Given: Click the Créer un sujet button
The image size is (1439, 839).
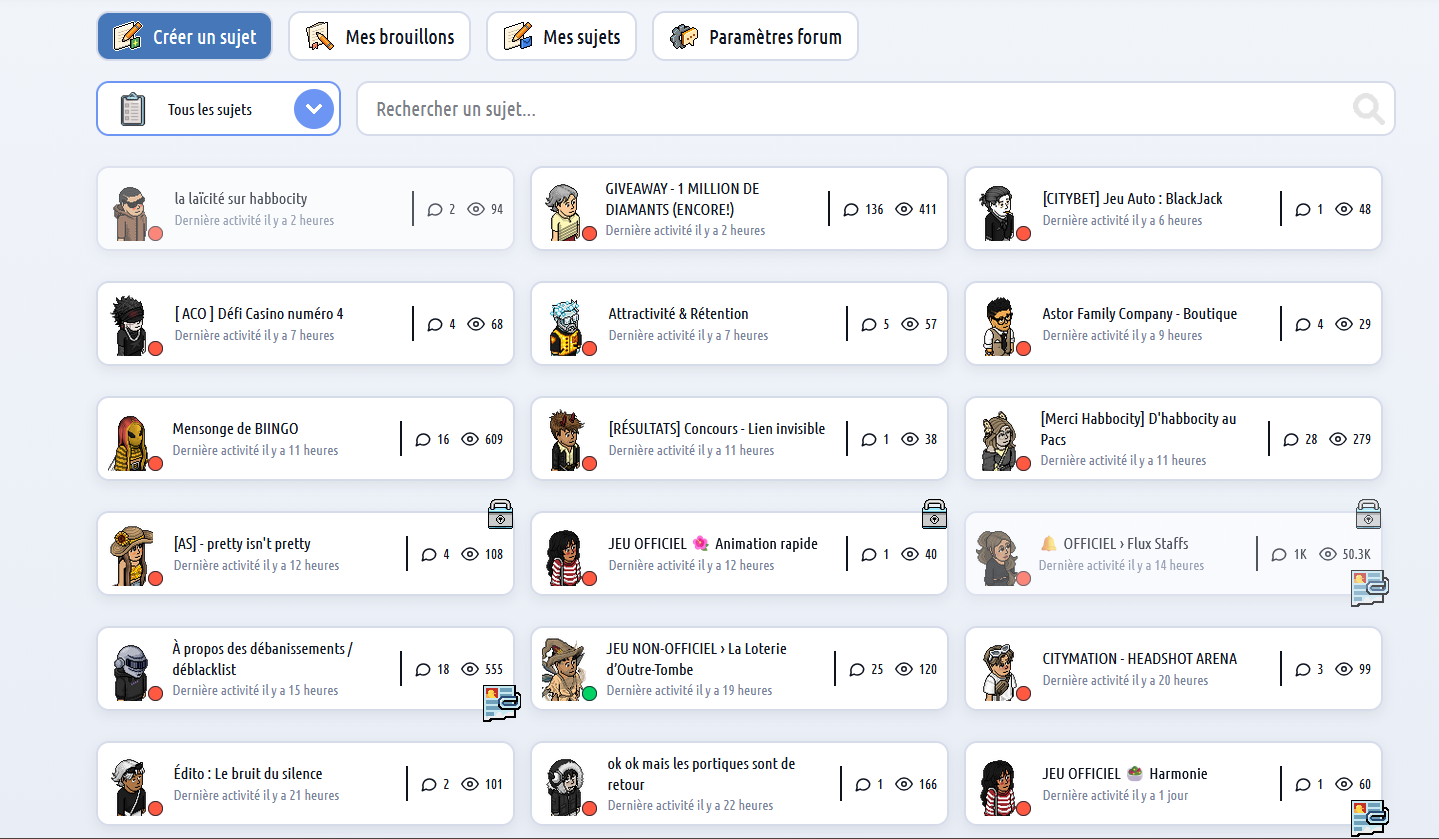Looking at the screenshot, I should [x=184, y=37].
